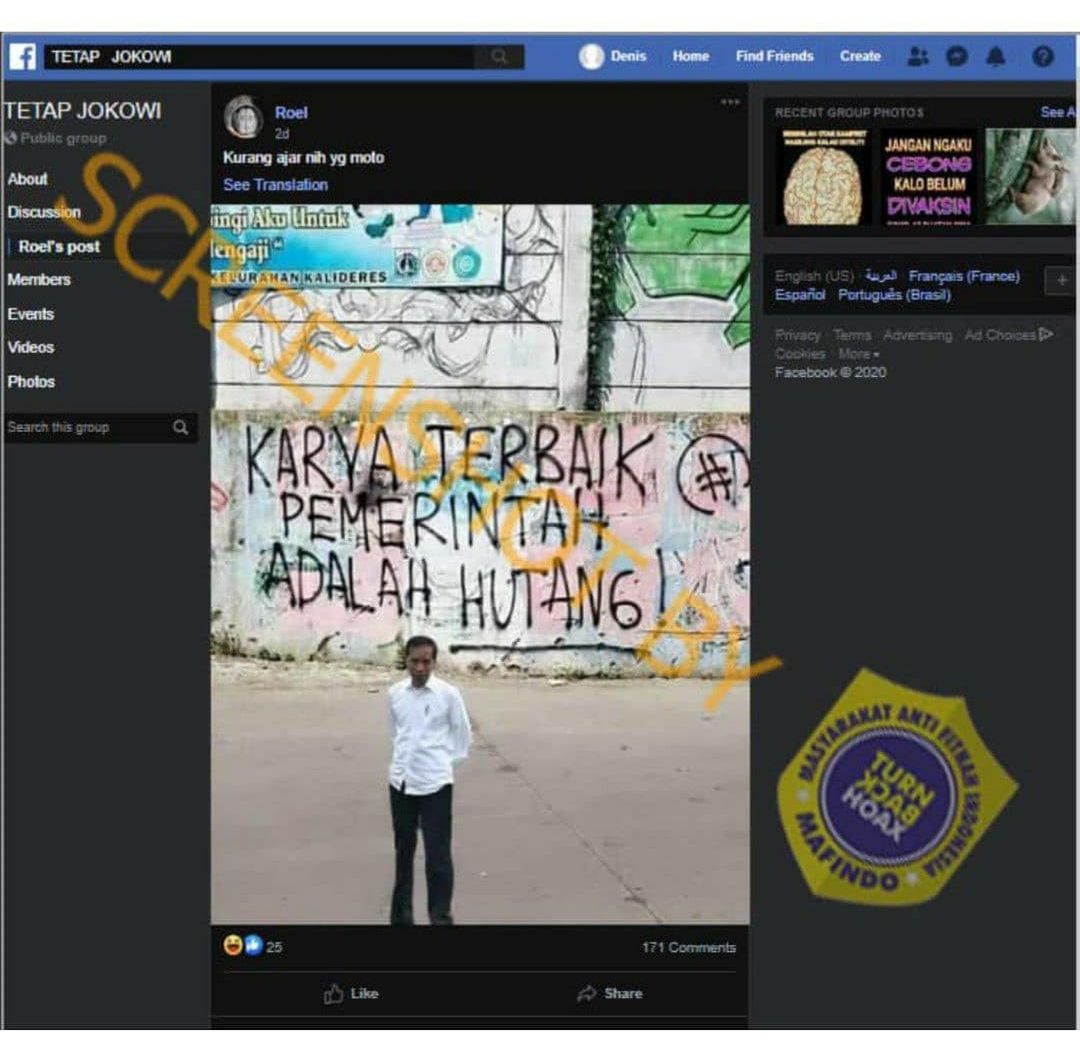The image size is (1080, 1064).
Task: Open the Members section
Action: tap(39, 280)
